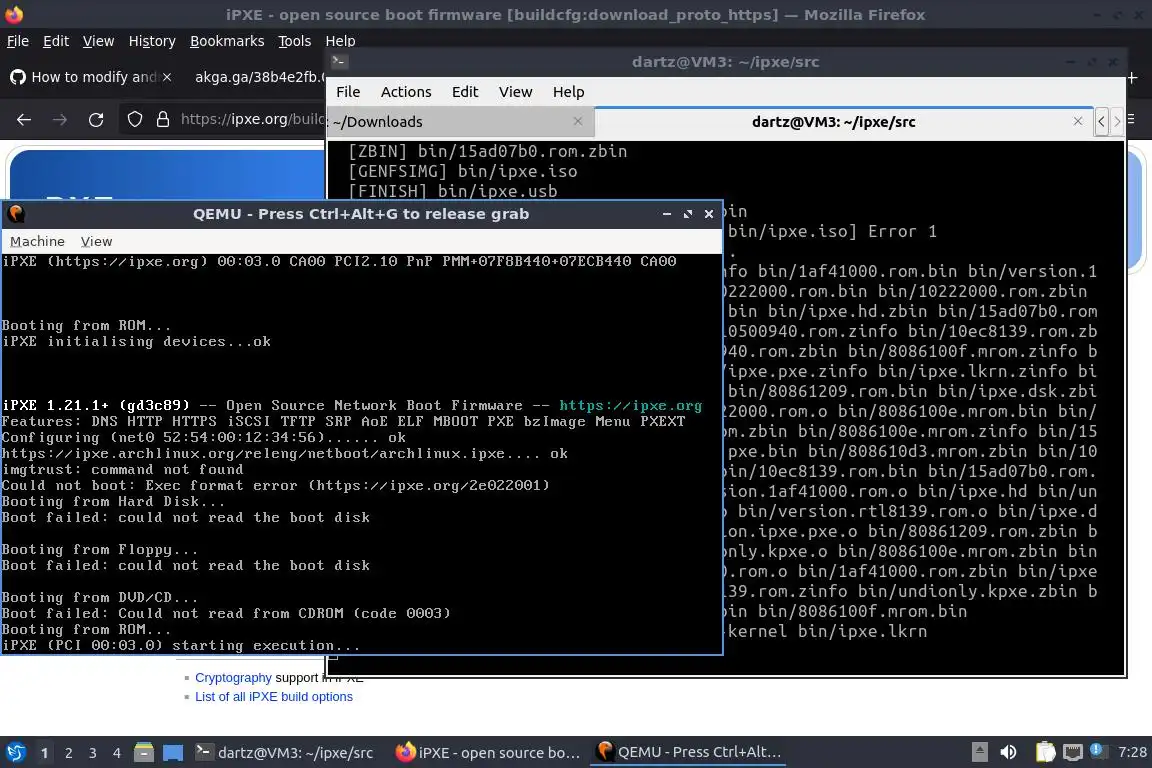Click terminal window title icon

click(339, 62)
